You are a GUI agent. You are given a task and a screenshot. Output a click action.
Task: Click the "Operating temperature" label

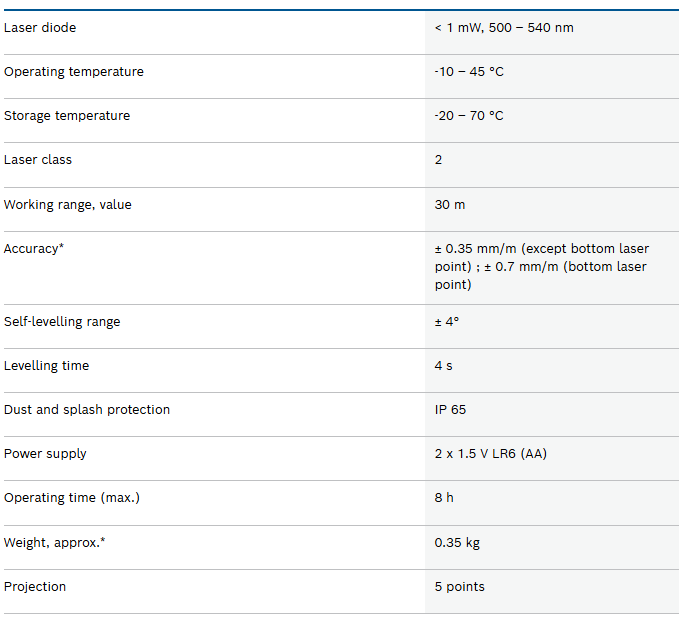(x=74, y=72)
